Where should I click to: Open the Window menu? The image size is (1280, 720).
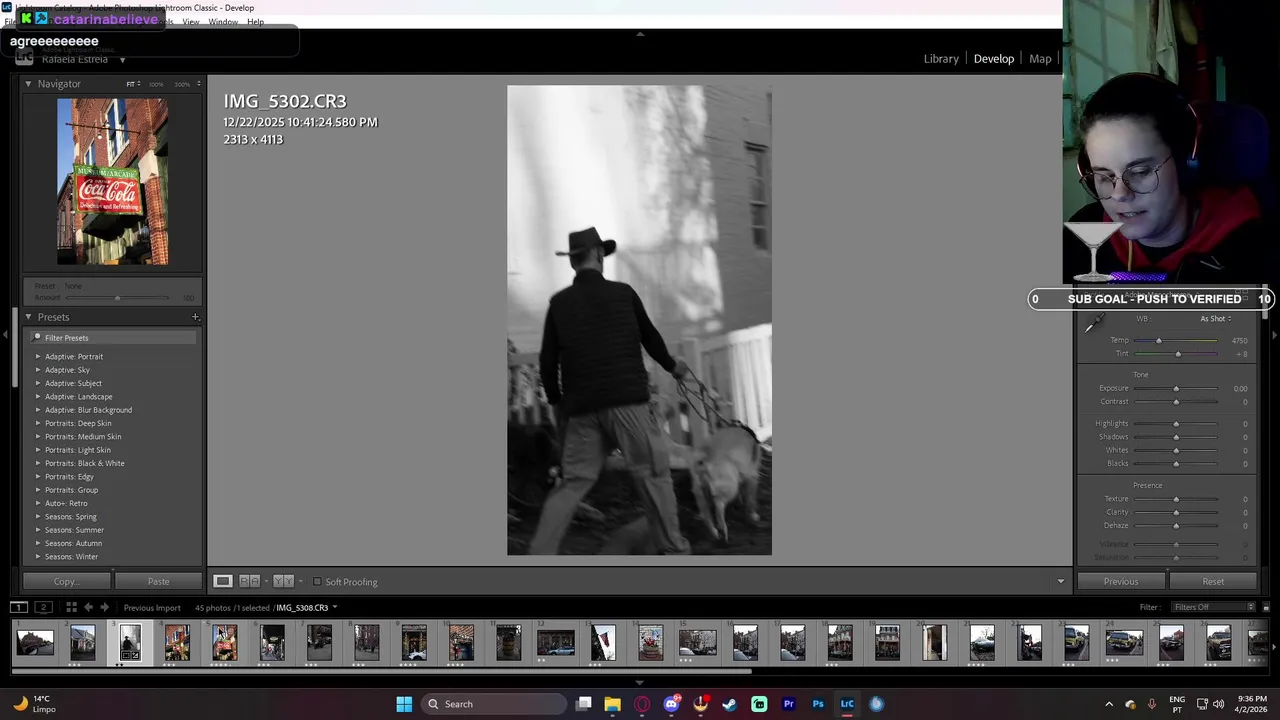coord(223,22)
